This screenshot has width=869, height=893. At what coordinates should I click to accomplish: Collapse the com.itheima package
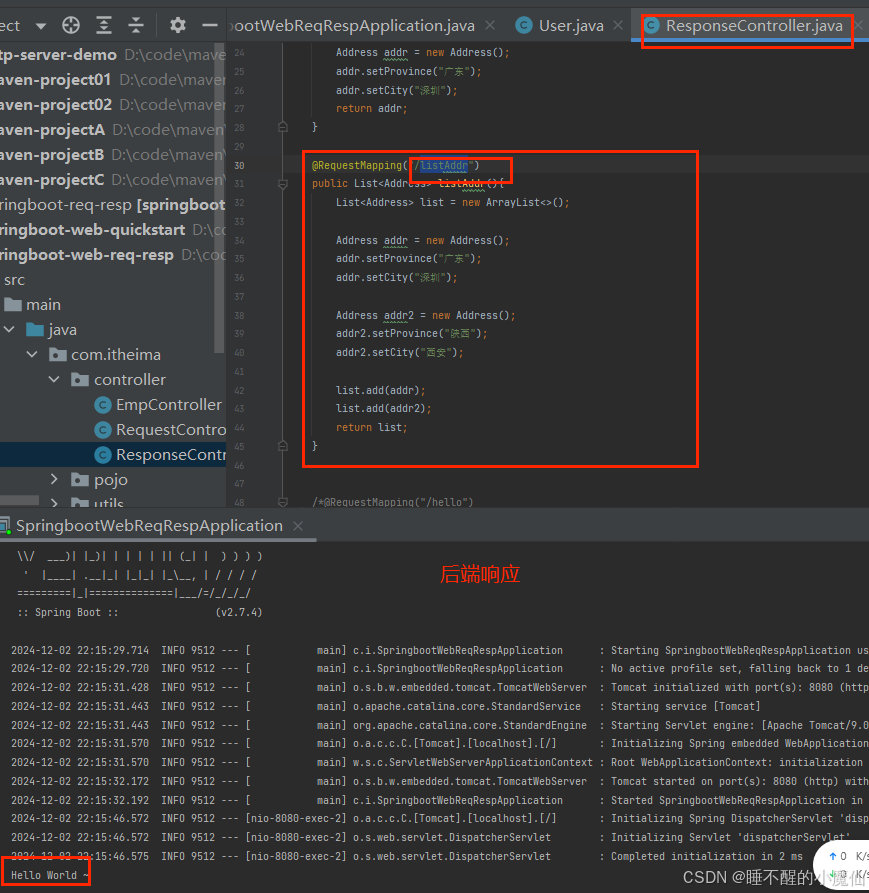[32, 354]
